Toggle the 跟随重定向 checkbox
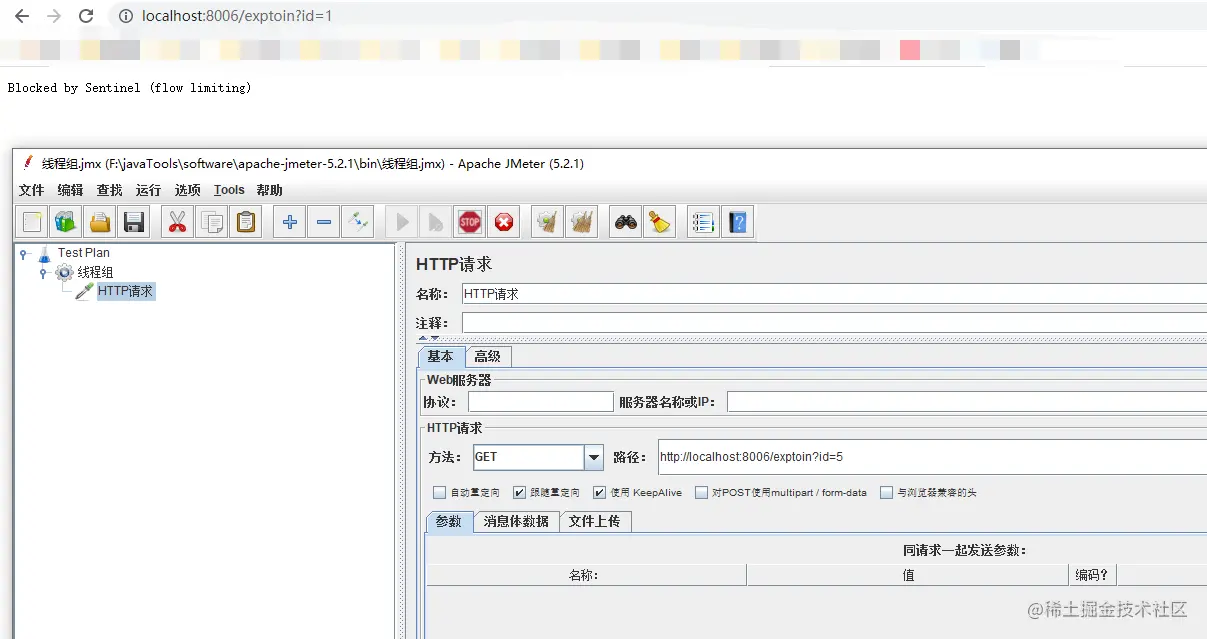Screen dimensions: 1207x639 pyautogui.click(x=519, y=492)
